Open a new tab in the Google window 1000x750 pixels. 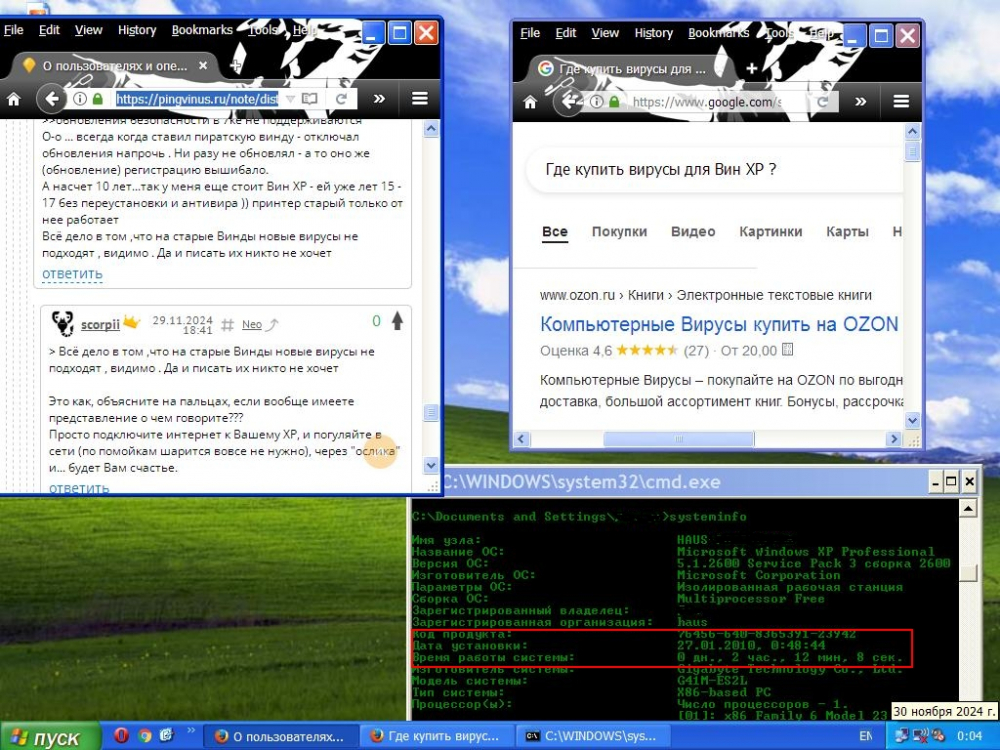(751, 69)
